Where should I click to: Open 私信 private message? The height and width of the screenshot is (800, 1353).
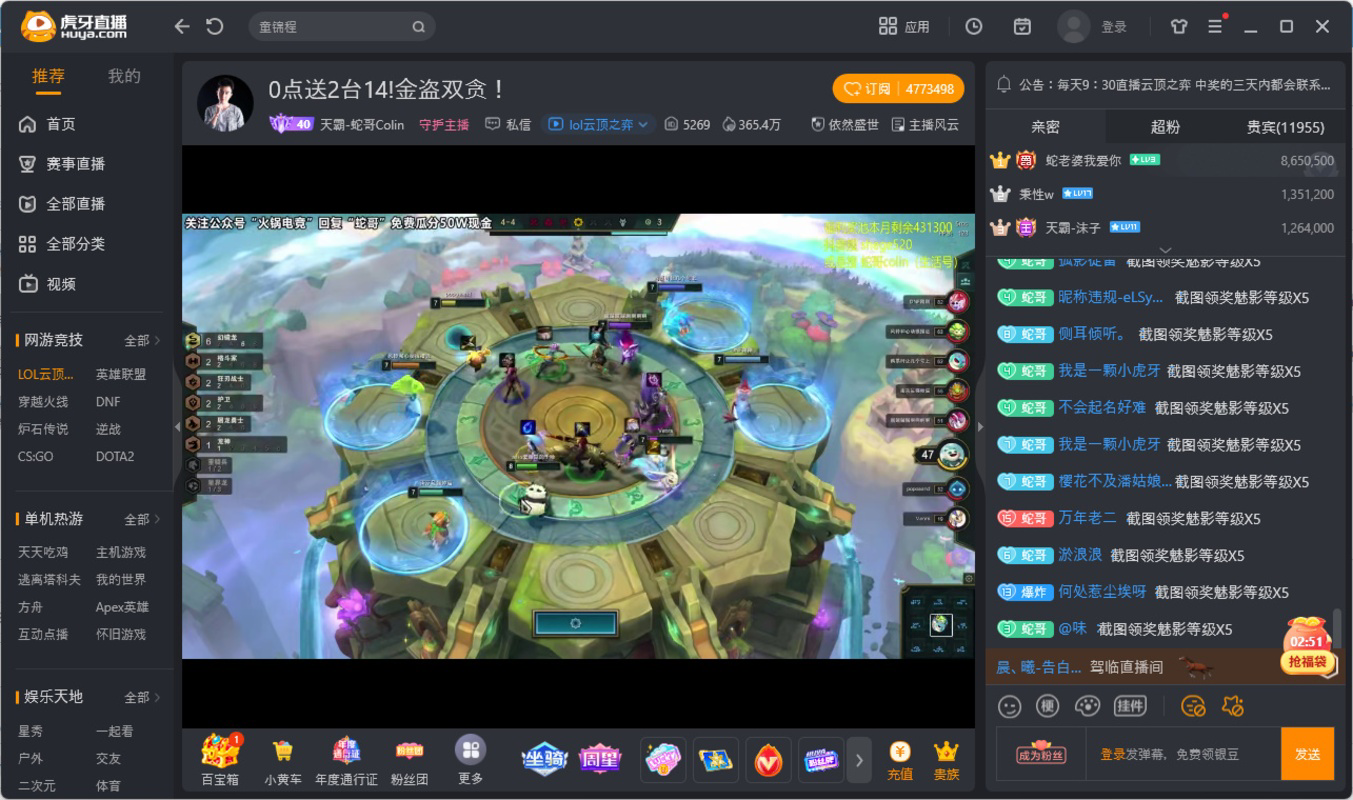coord(508,125)
